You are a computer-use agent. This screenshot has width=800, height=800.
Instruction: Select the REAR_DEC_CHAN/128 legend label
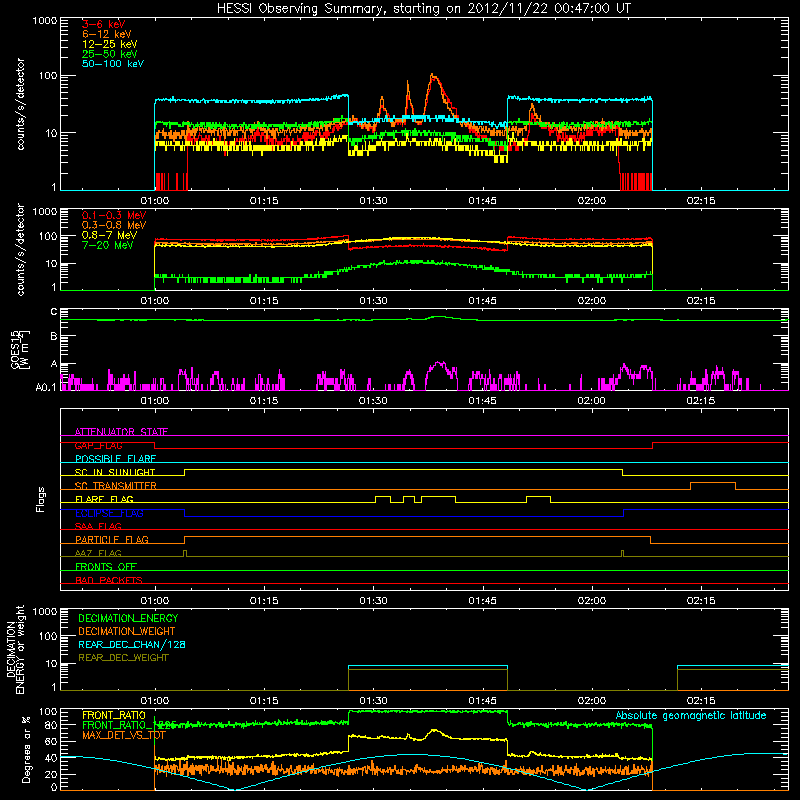[132, 644]
